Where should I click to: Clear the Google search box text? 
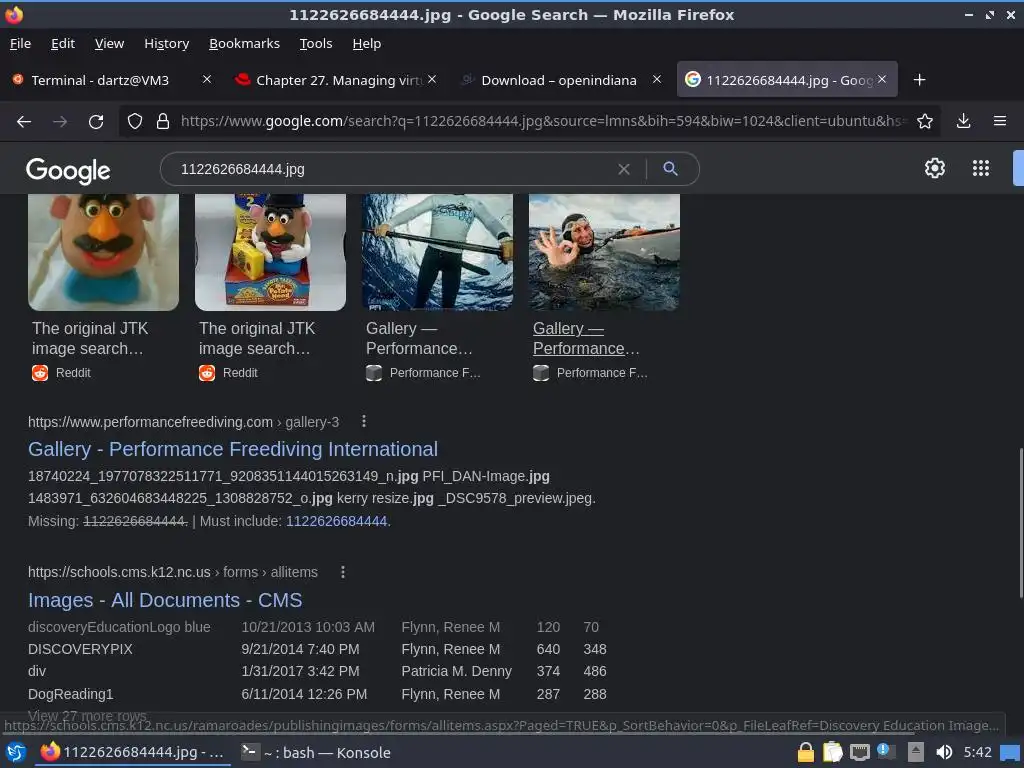[x=624, y=169]
